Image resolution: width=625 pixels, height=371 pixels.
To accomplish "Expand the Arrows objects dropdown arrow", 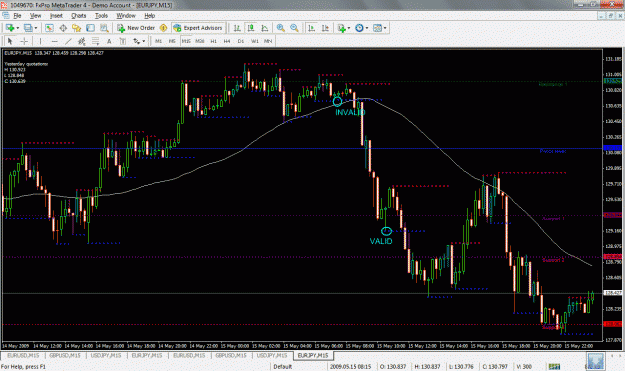I will click(143, 41).
